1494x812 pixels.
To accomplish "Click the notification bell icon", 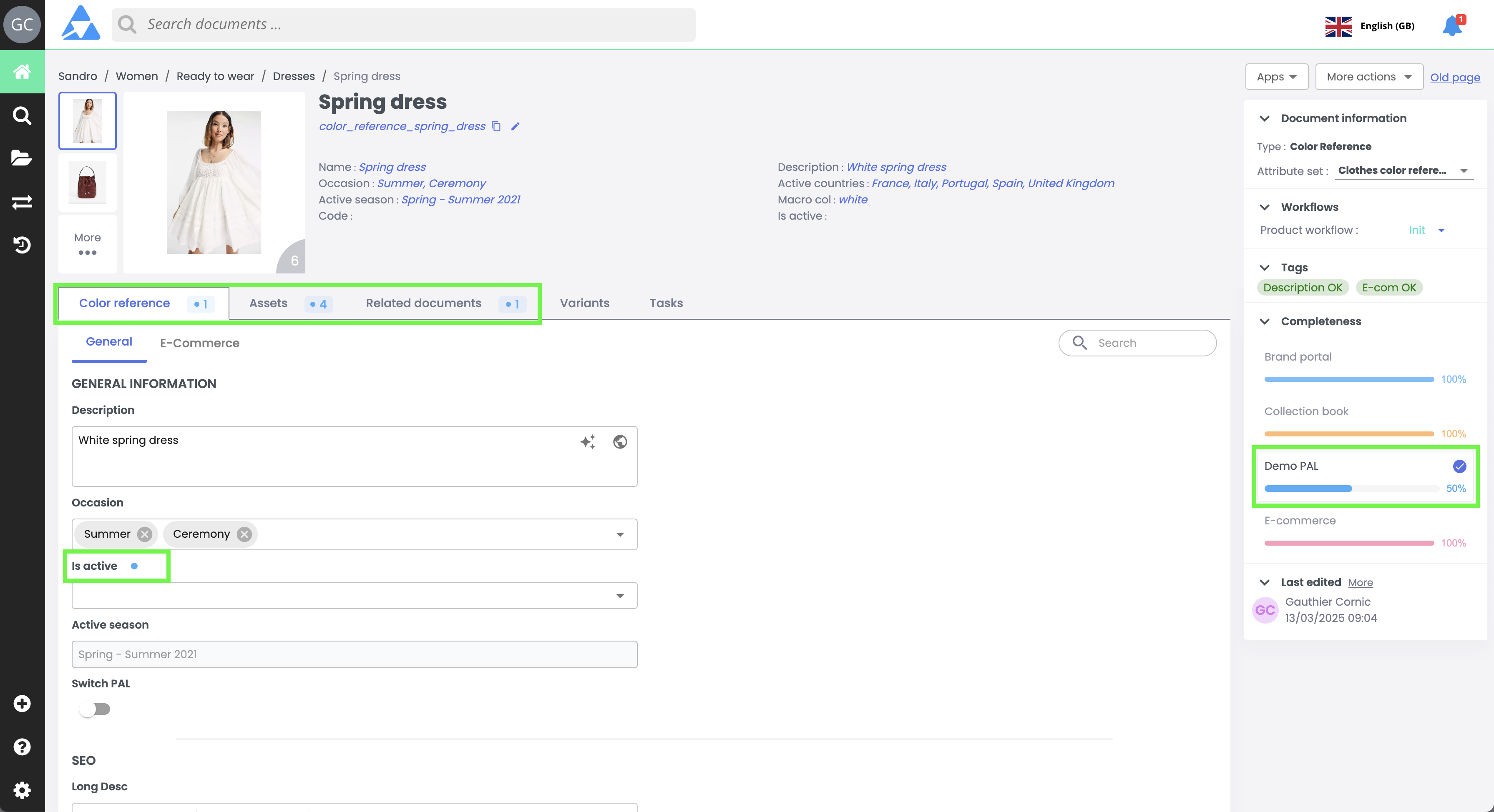I will 1451,26.
